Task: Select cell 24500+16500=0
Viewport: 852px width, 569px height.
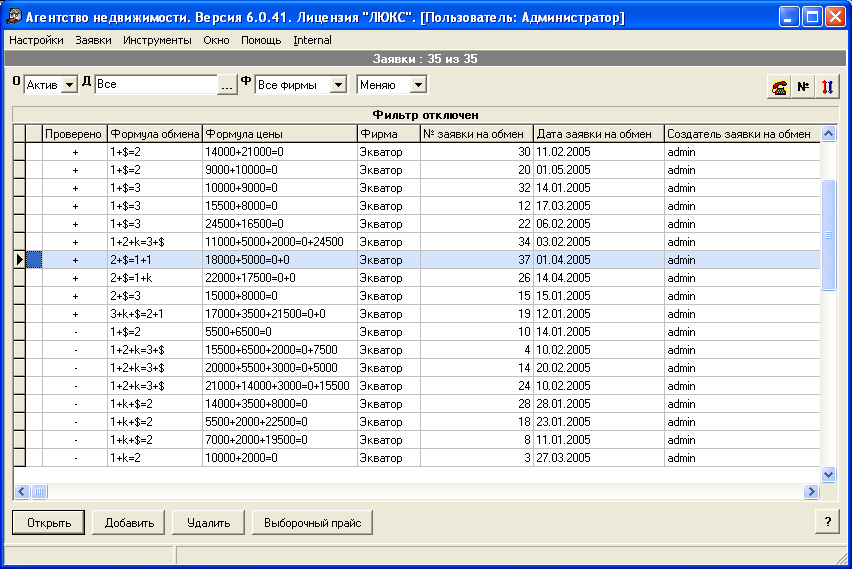Action: tap(280, 224)
